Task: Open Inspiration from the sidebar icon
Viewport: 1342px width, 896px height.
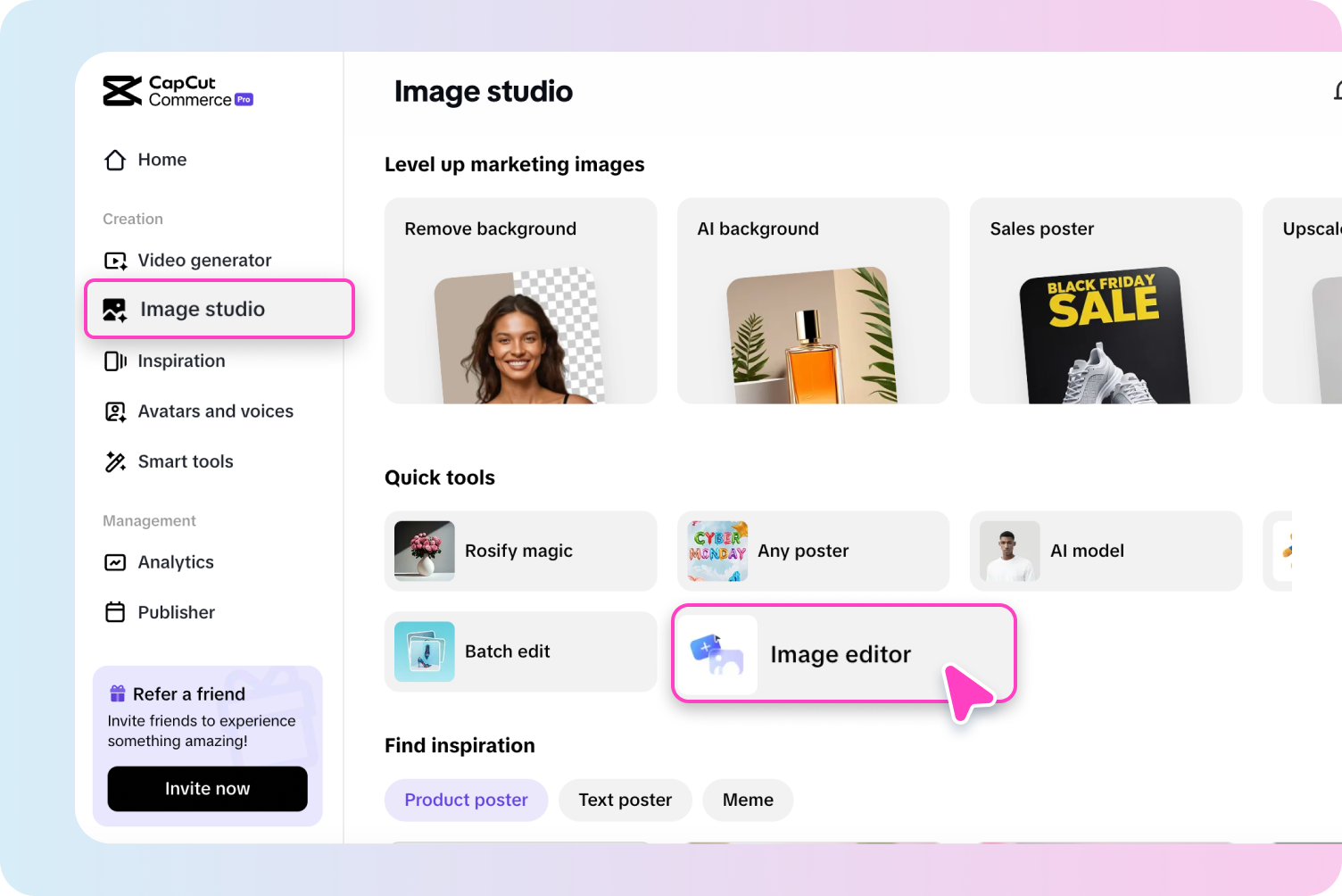Action: (114, 361)
